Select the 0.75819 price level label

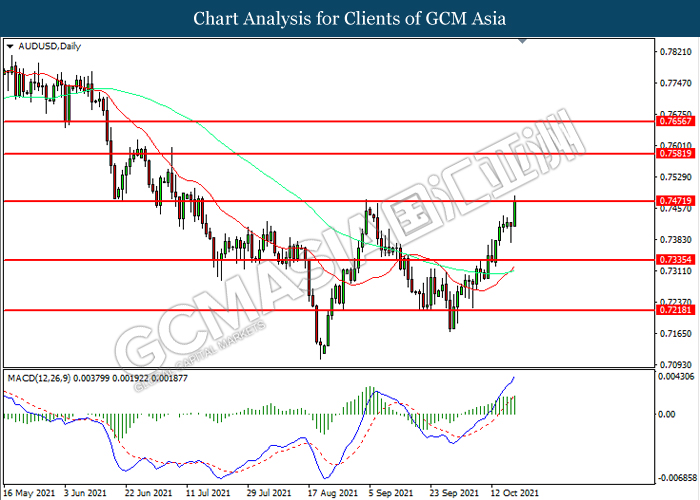[x=675, y=154]
